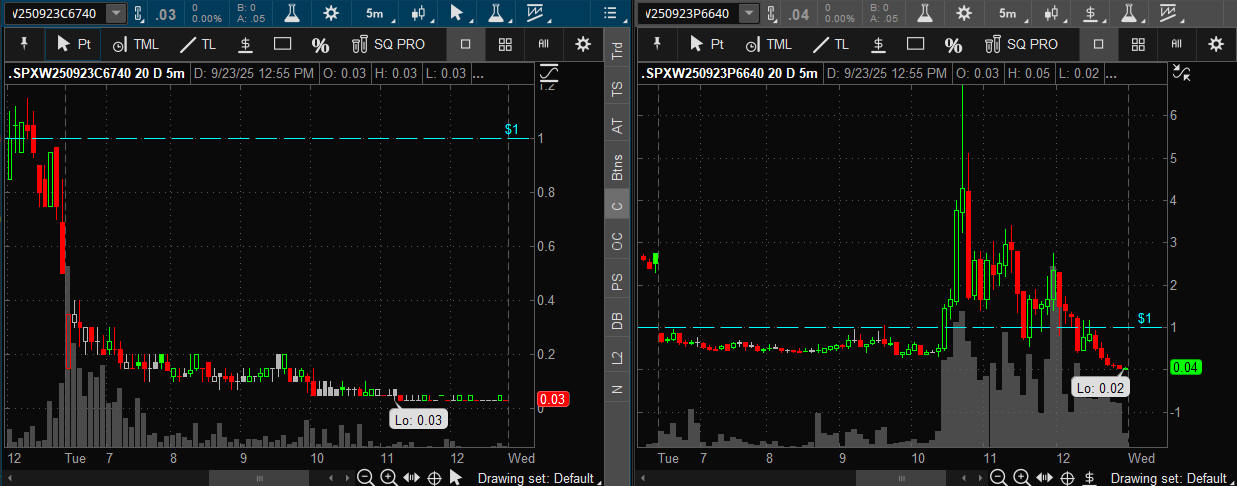Image resolution: width=1237 pixels, height=486 pixels.
Task: Toggle single-chart drawing mode in left toolbar
Action: point(466,44)
